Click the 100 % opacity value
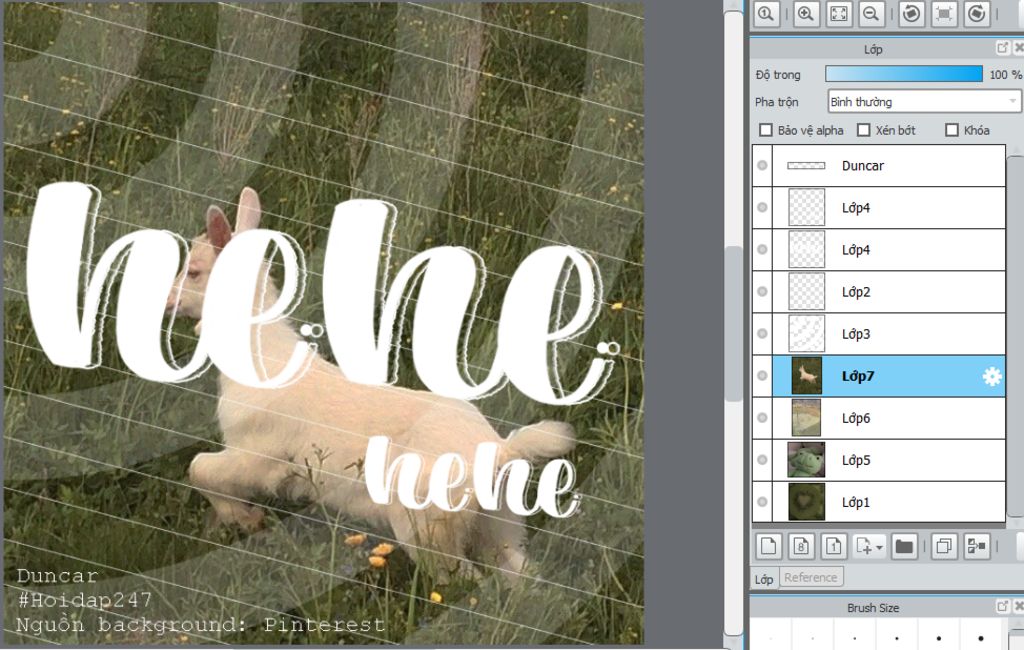Viewport: 1024px width, 650px height. pyautogui.click(x=1006, y=74)
